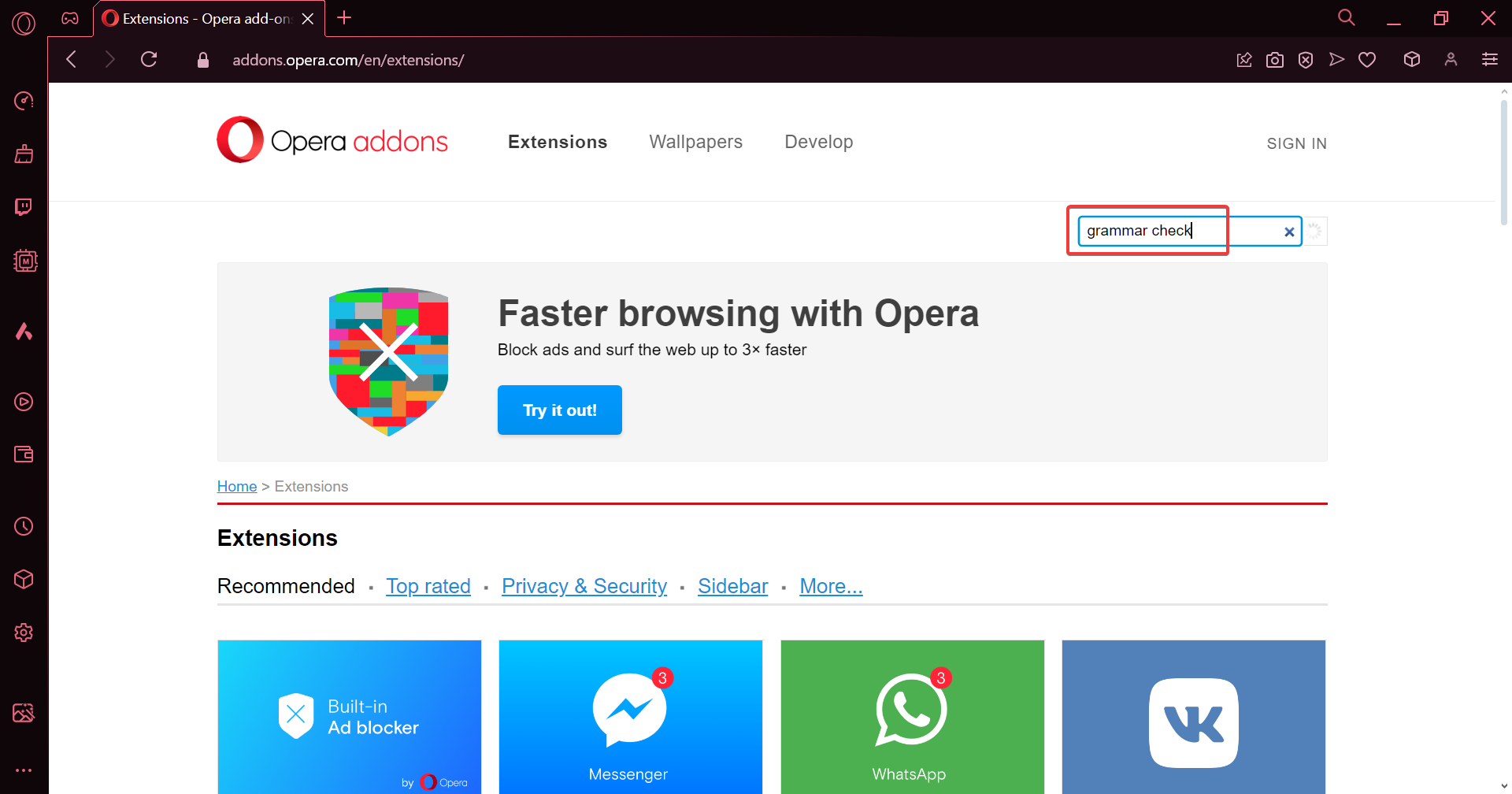
Task: Click the edit/share page icon in address bar
Action: pyautogui.click(x=1244, y=60)
